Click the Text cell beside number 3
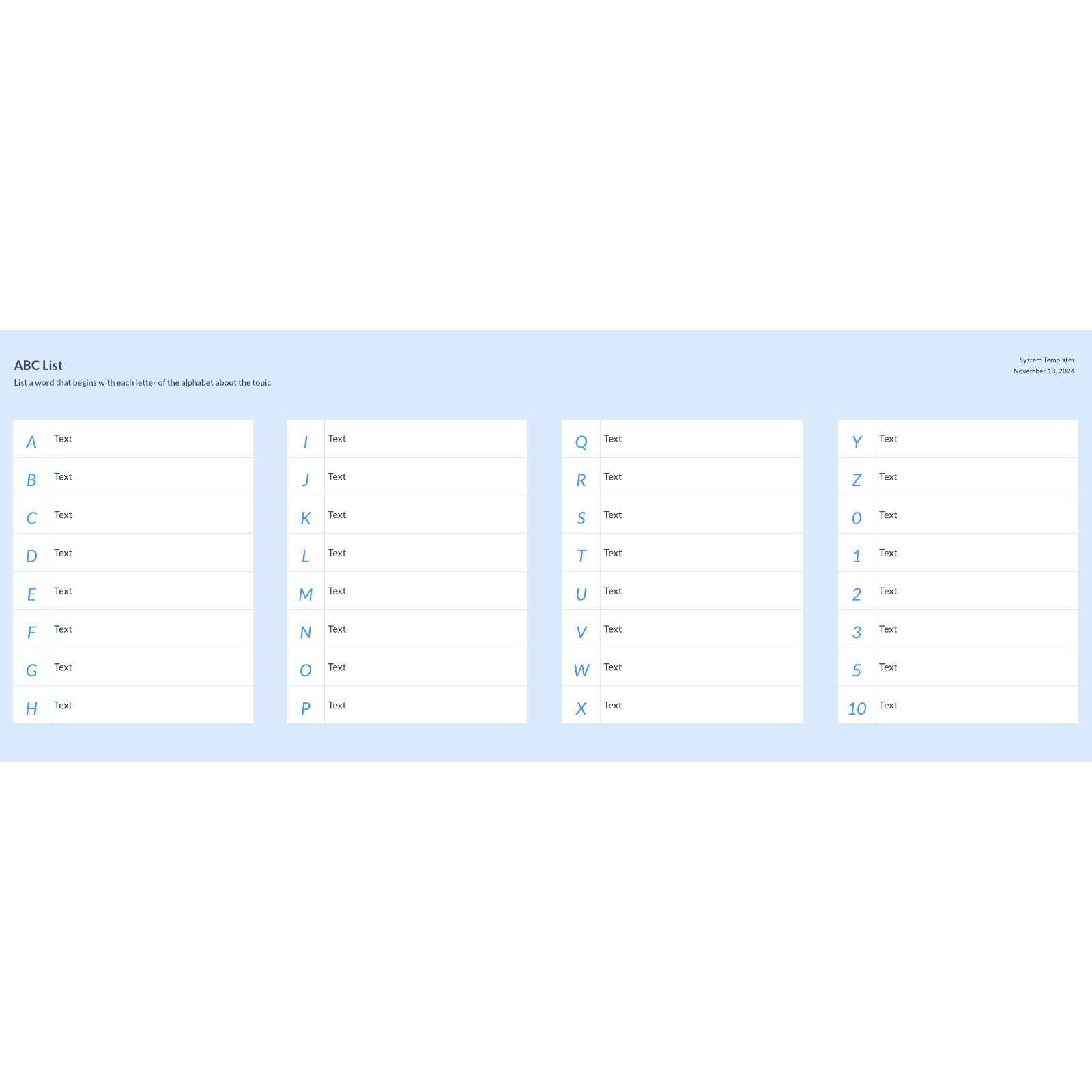1092x1092 pixels. [977, 629]
